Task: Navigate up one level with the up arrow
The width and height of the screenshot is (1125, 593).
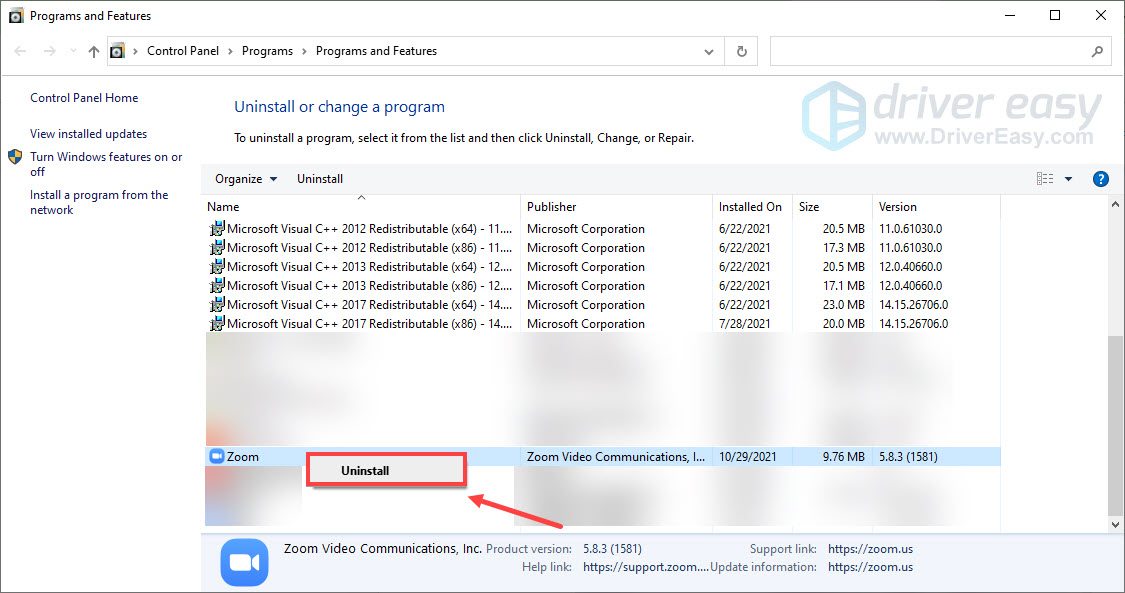Action: pos(92,50)
